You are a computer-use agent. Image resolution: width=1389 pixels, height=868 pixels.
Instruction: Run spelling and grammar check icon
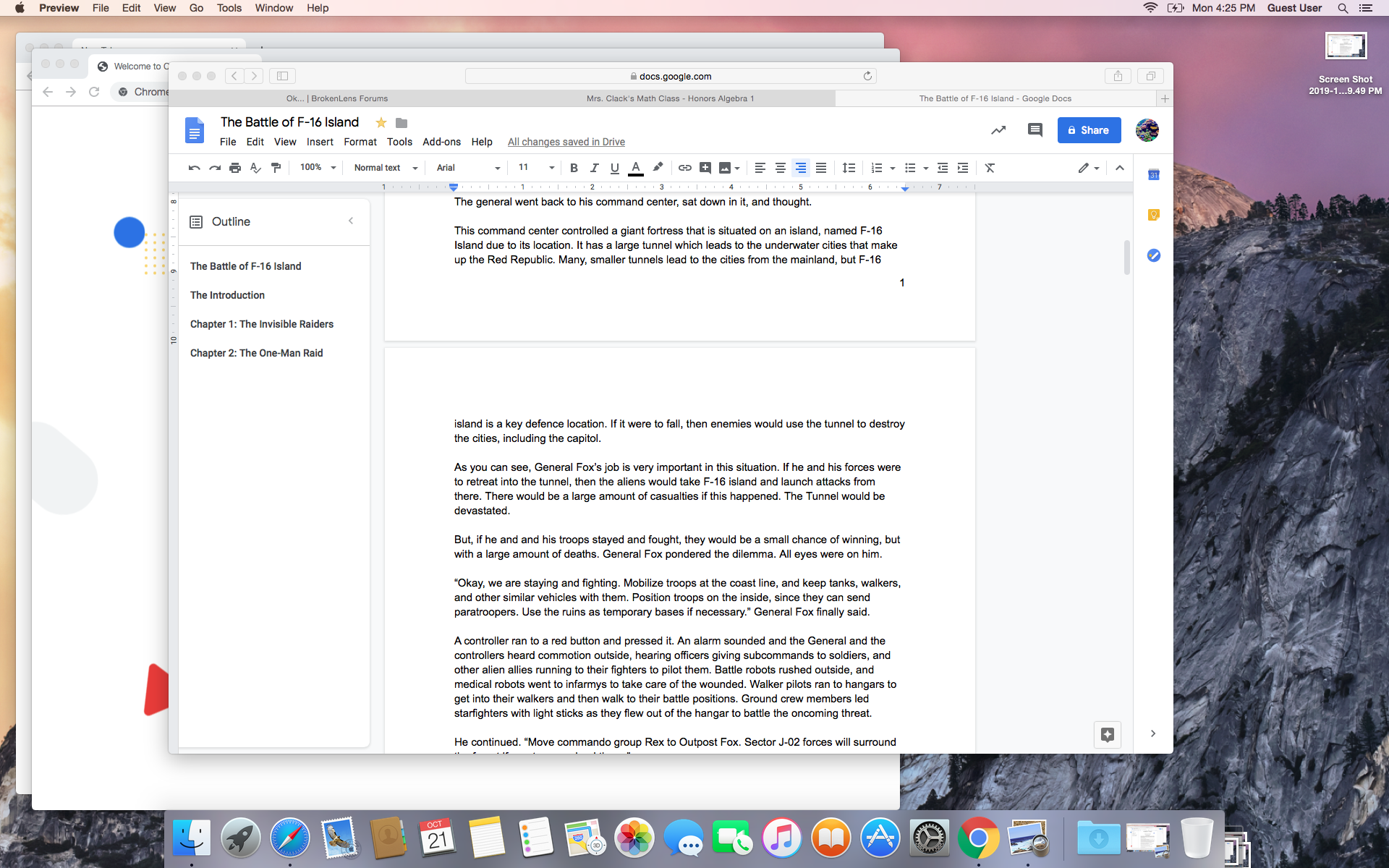(x=255, y=168)
